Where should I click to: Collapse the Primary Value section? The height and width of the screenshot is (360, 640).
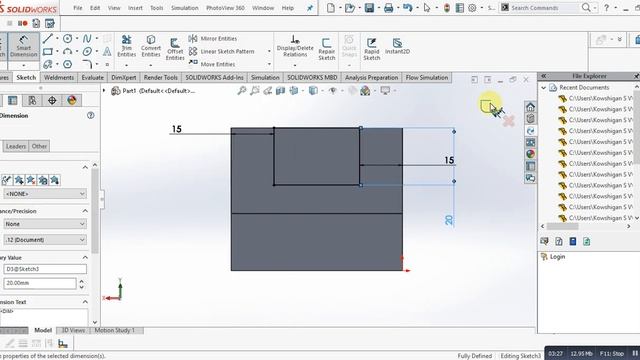tap(85, 258)
